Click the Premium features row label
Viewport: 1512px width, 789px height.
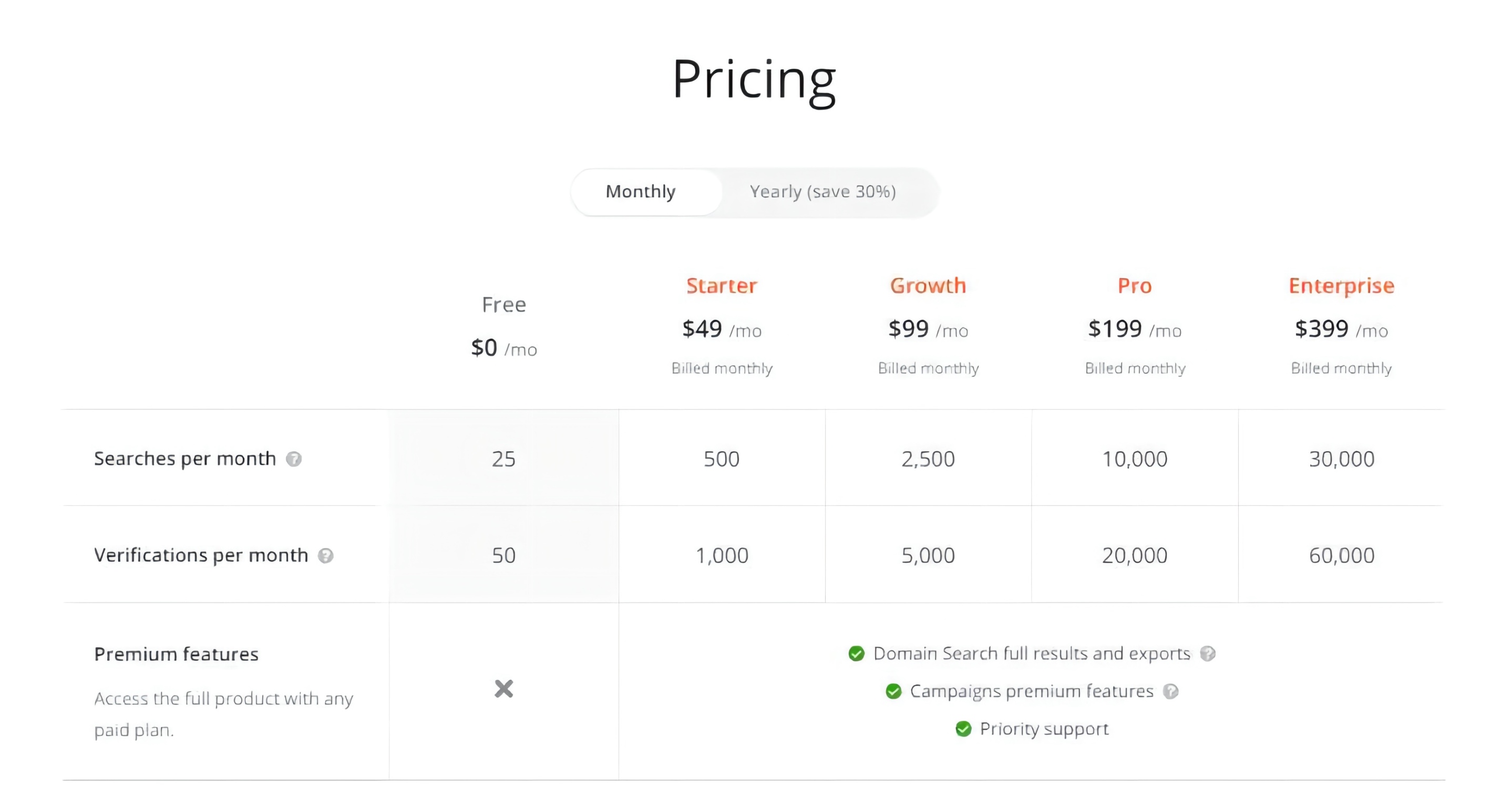[x=176, y=654]
